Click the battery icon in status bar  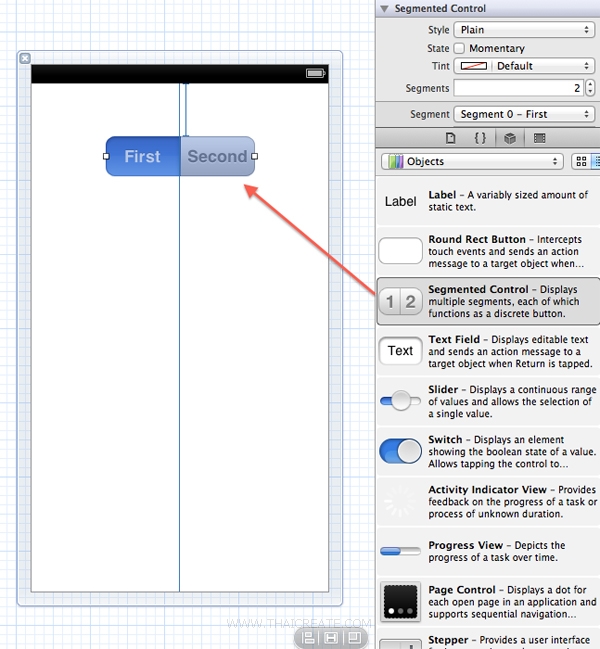[x=316, y=73]
